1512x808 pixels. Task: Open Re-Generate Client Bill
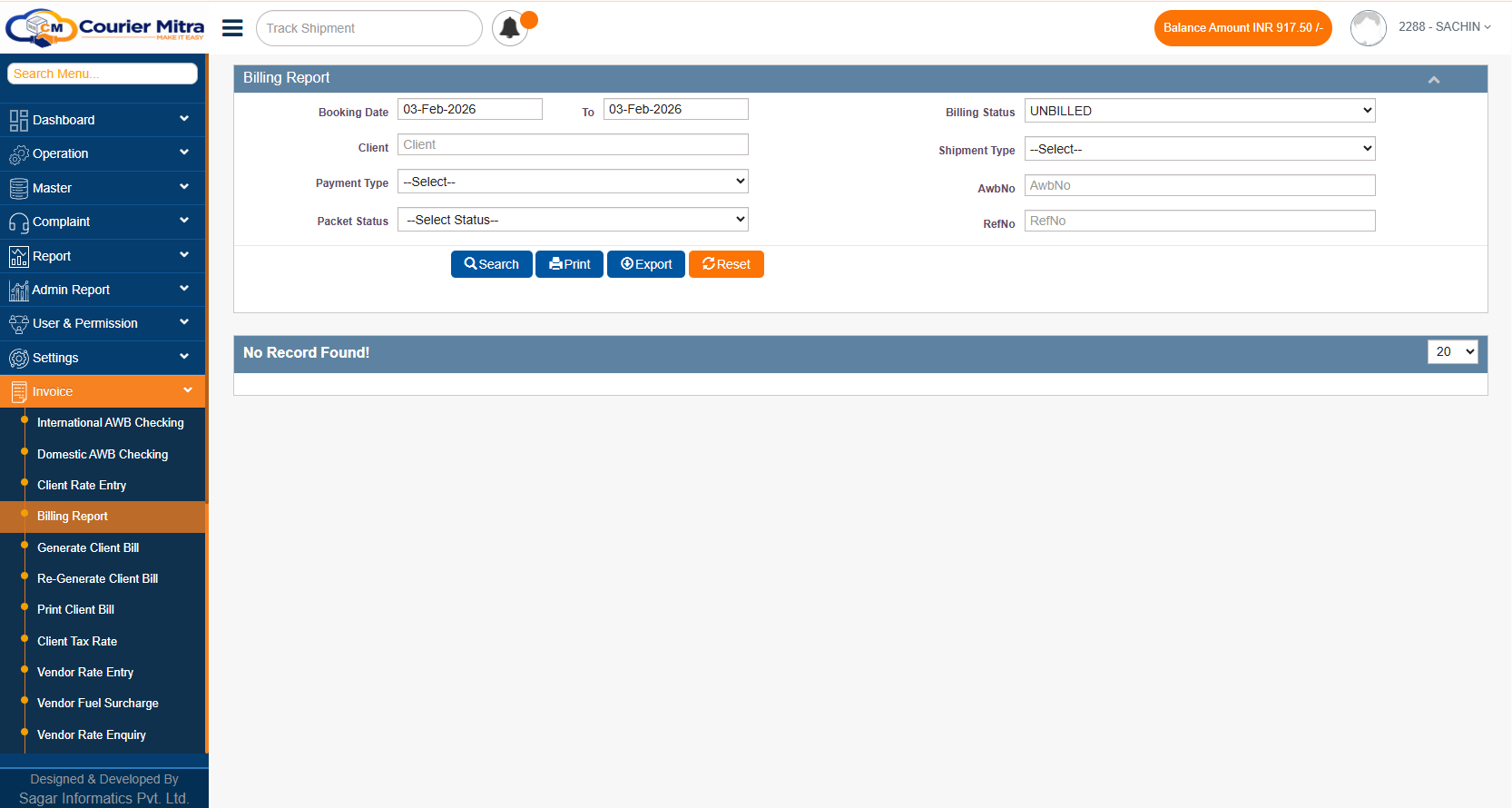pyautogui.click(x=97, y=579)
